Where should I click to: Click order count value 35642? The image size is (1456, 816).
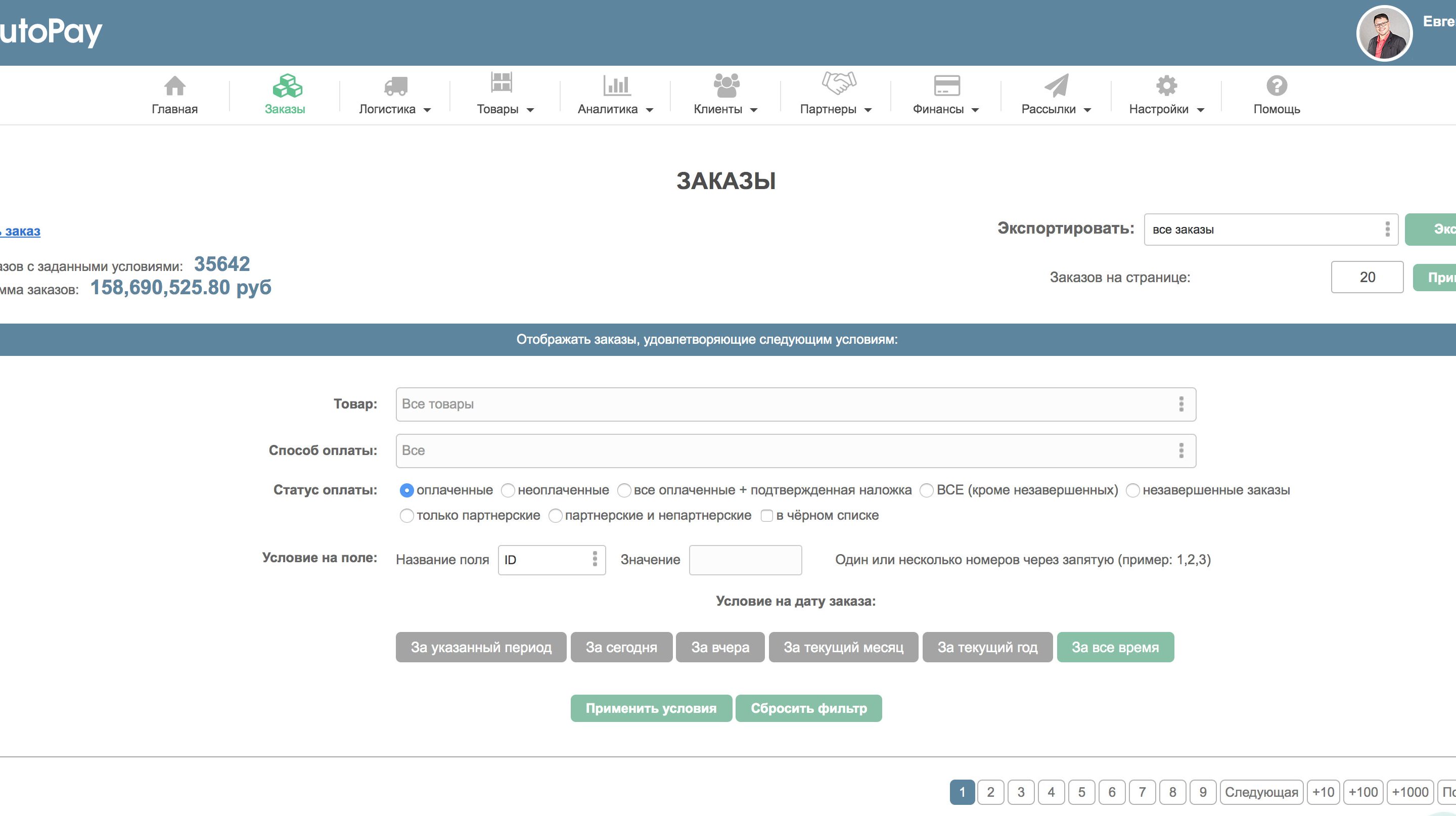[222, 264]
